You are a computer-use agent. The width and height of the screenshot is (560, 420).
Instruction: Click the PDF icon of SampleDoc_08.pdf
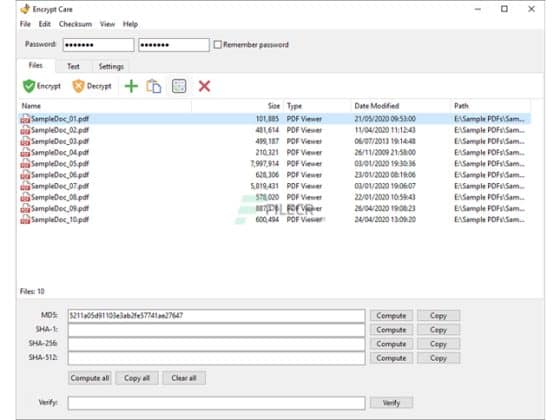click(25, 197)
